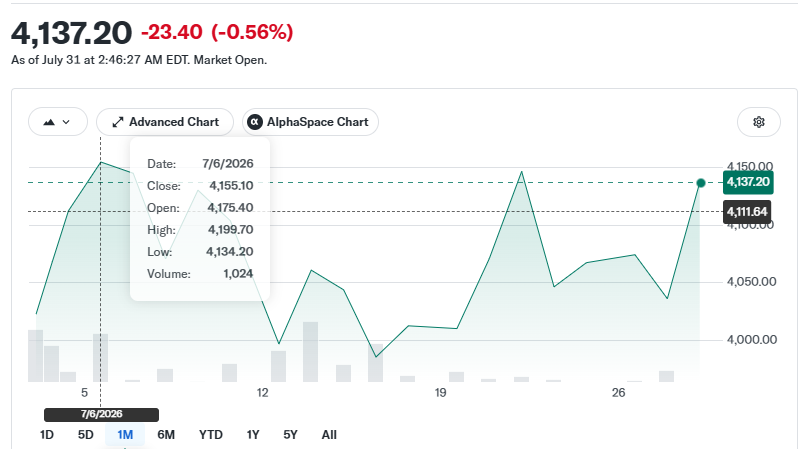The image size is (802, 449).
Task: Click the tallest volume bar near 12
Action: click(x=310, y=352)
